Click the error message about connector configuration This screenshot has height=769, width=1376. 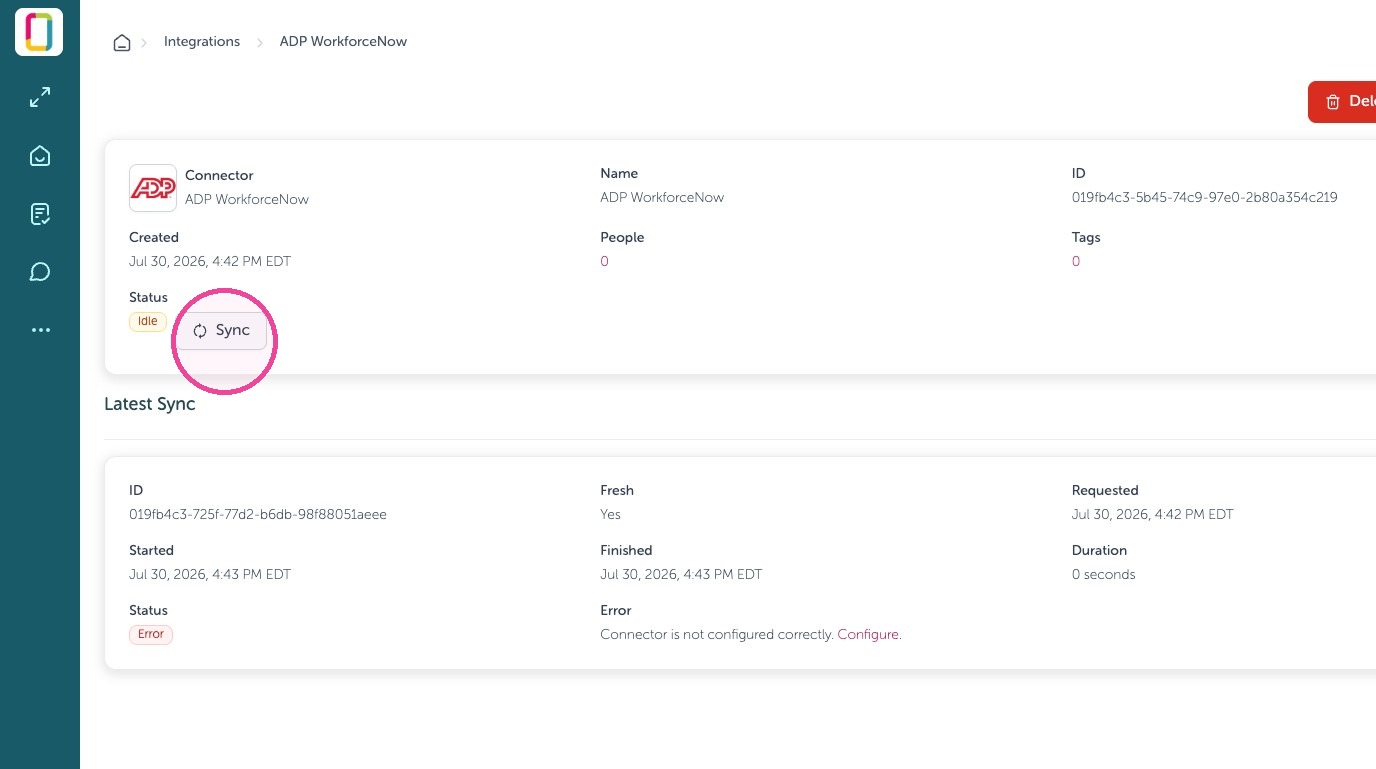tap(717, 635)
